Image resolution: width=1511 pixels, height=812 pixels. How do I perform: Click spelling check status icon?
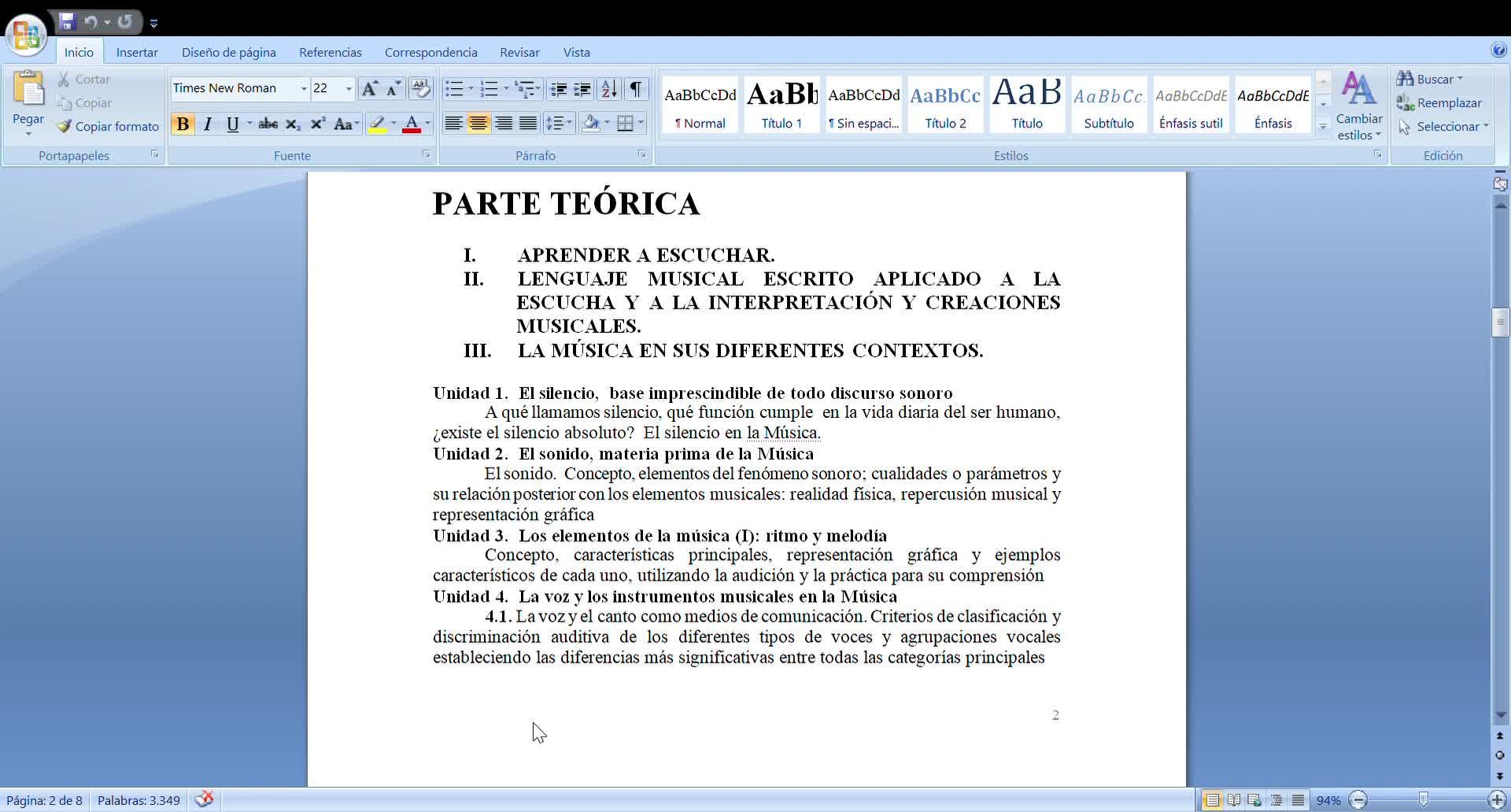pos(204,800)
